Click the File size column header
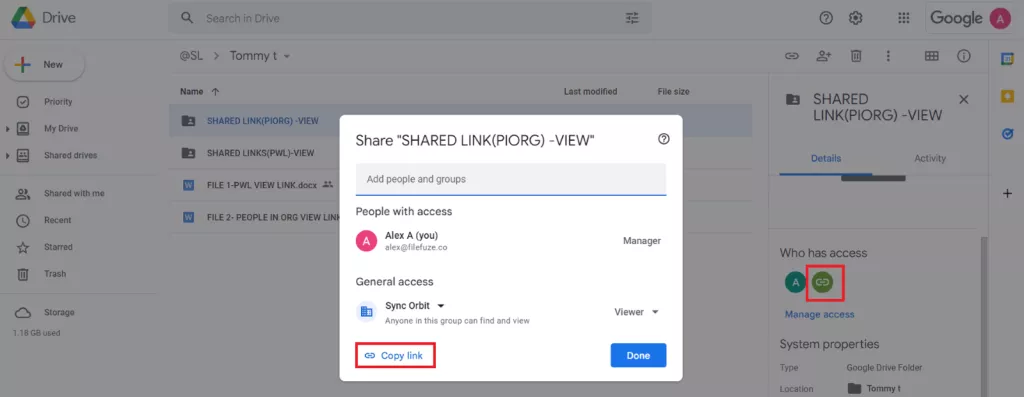 pyautogui.click(x=673, y=91)
